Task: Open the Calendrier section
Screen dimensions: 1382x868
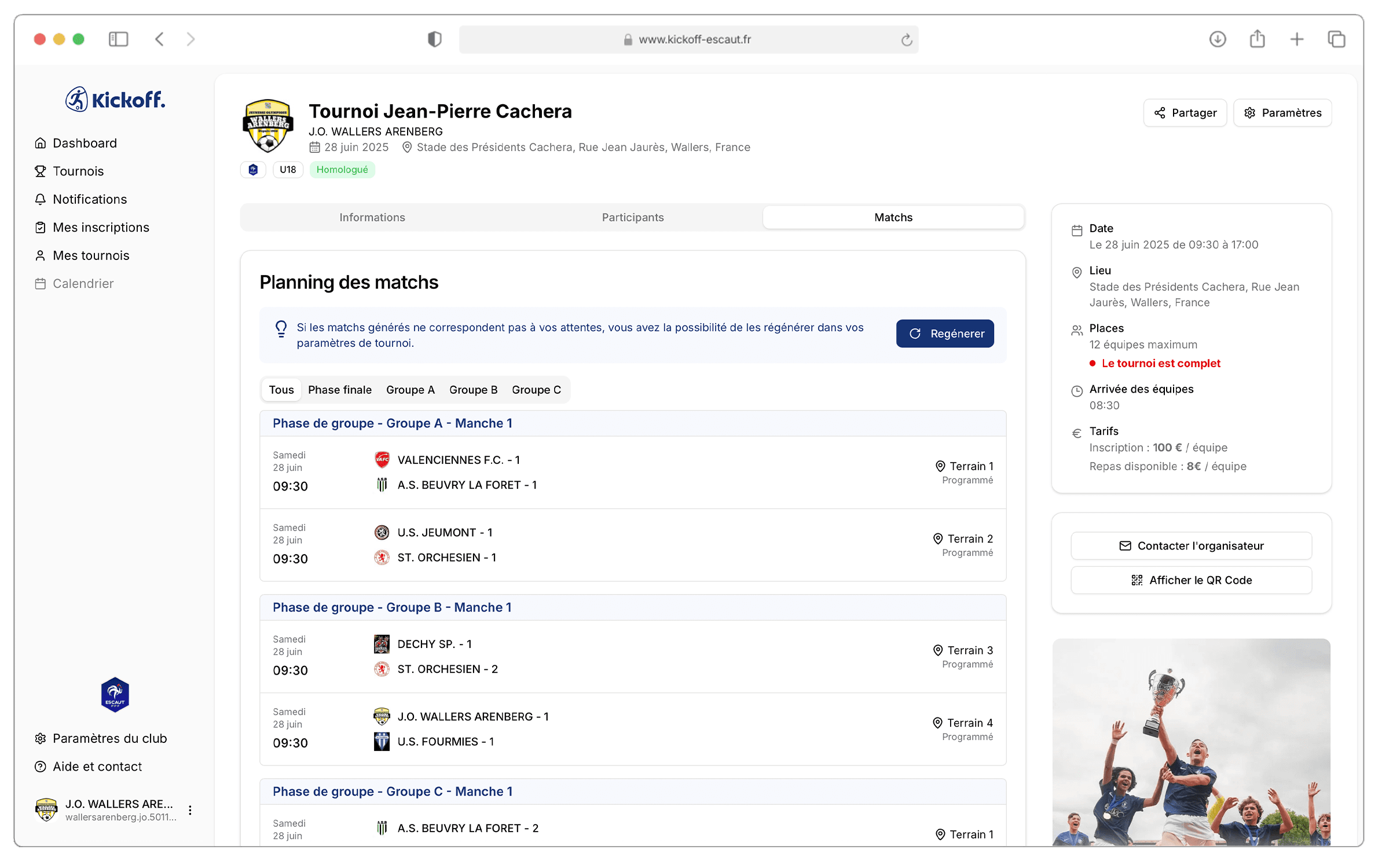Action: pyautogui.click(x=83, y=283)
